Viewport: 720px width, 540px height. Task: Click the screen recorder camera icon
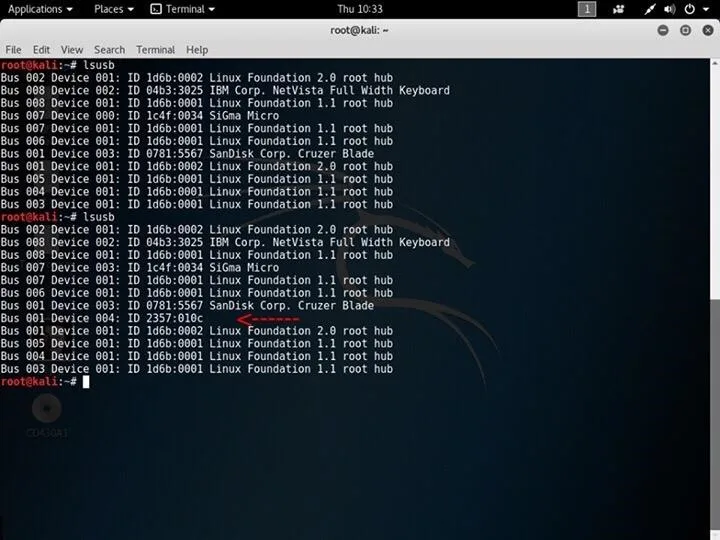(617, 9)
